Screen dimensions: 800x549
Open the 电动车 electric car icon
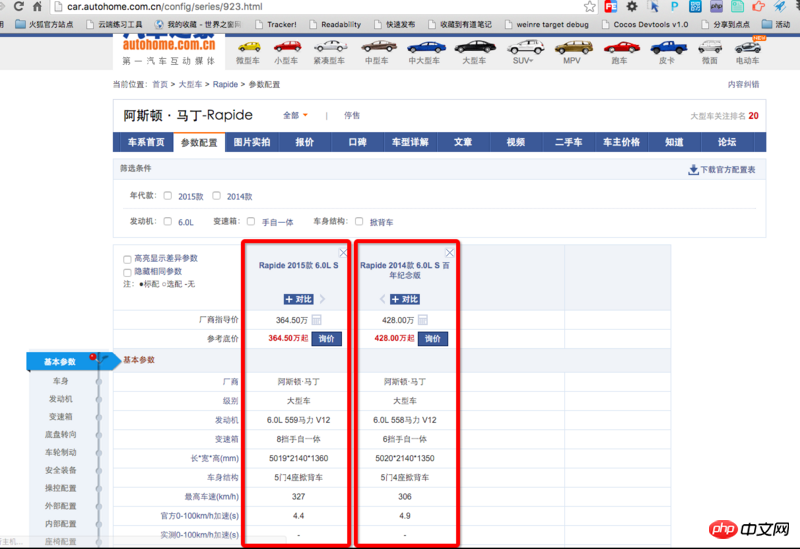point(748,47)
